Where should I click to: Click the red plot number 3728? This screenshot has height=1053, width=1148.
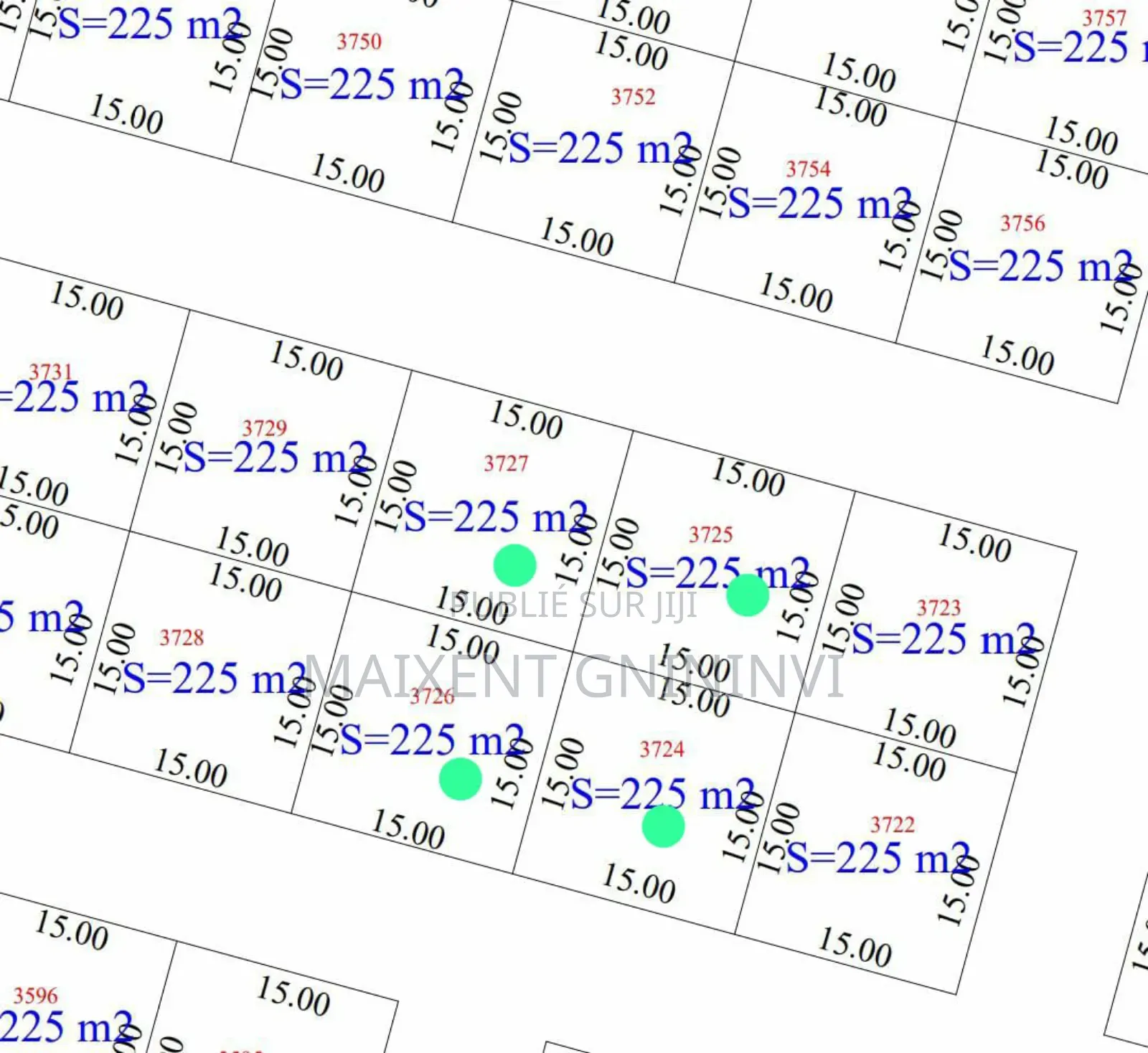click(182, 638)
